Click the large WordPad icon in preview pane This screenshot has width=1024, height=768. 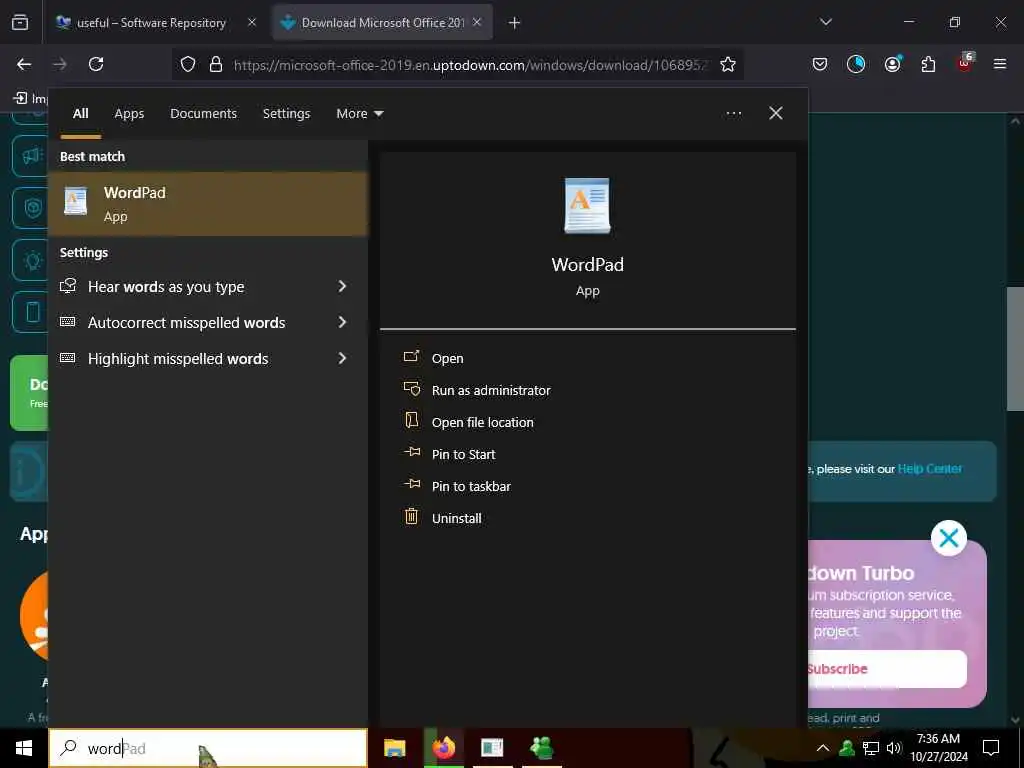(x=587, y=206)
